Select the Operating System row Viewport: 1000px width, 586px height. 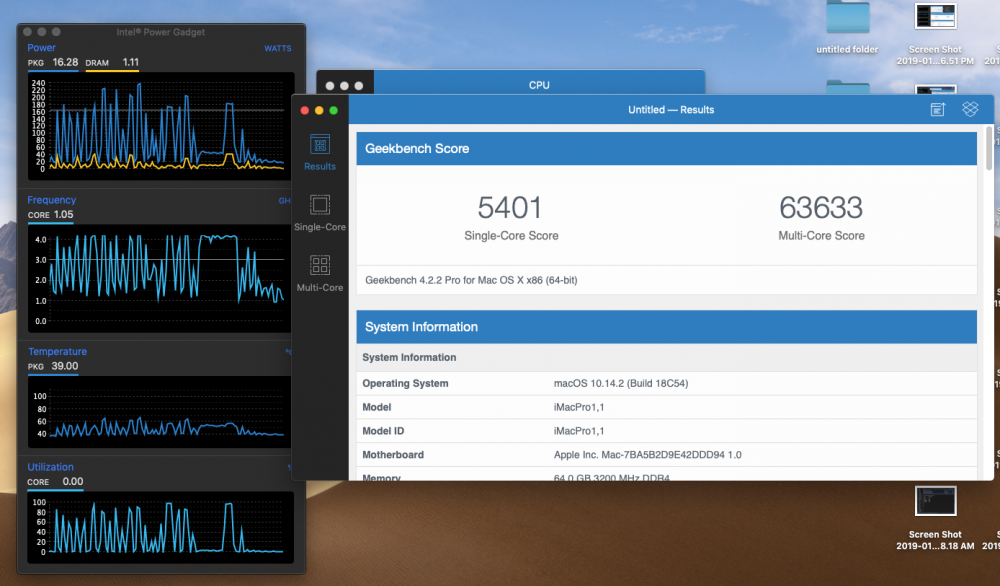[666, 383]
